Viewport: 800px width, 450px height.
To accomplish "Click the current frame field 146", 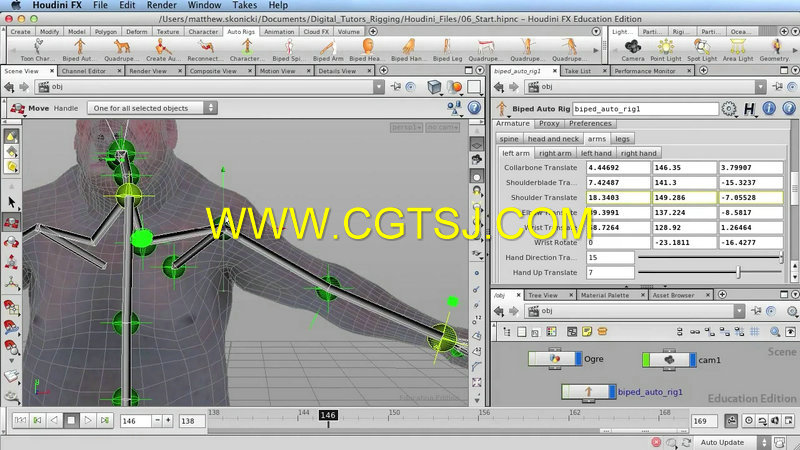I will click(x=136, y=421).
